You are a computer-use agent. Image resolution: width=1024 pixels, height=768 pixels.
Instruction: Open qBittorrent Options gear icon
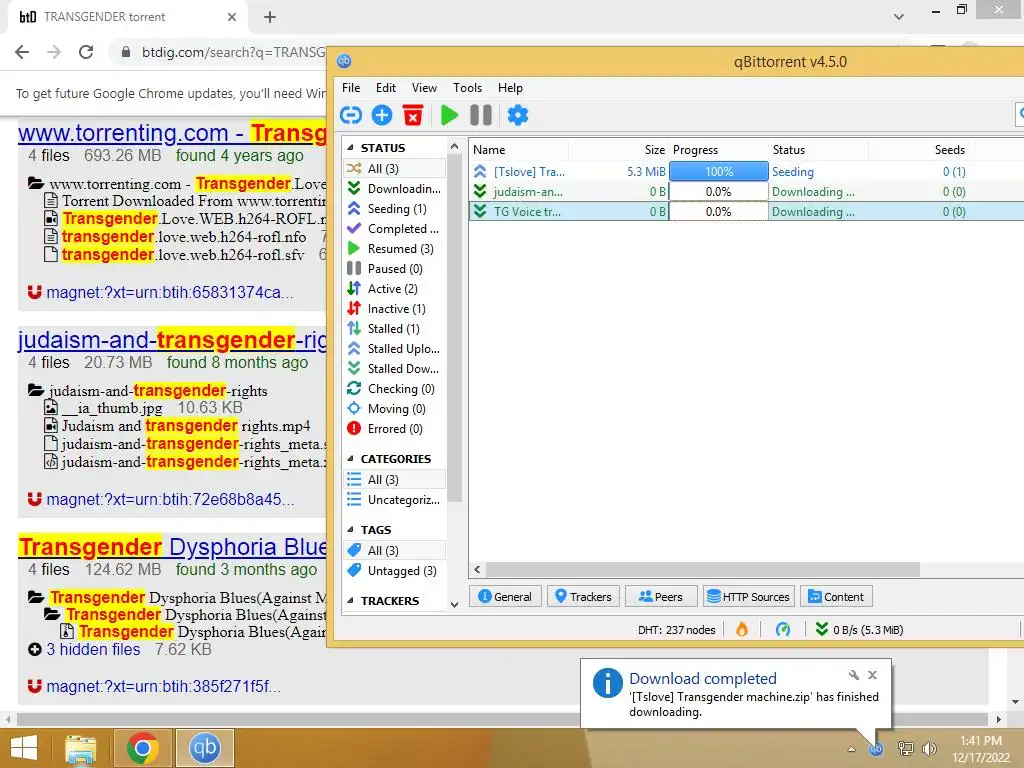click(x=518, y=116)
